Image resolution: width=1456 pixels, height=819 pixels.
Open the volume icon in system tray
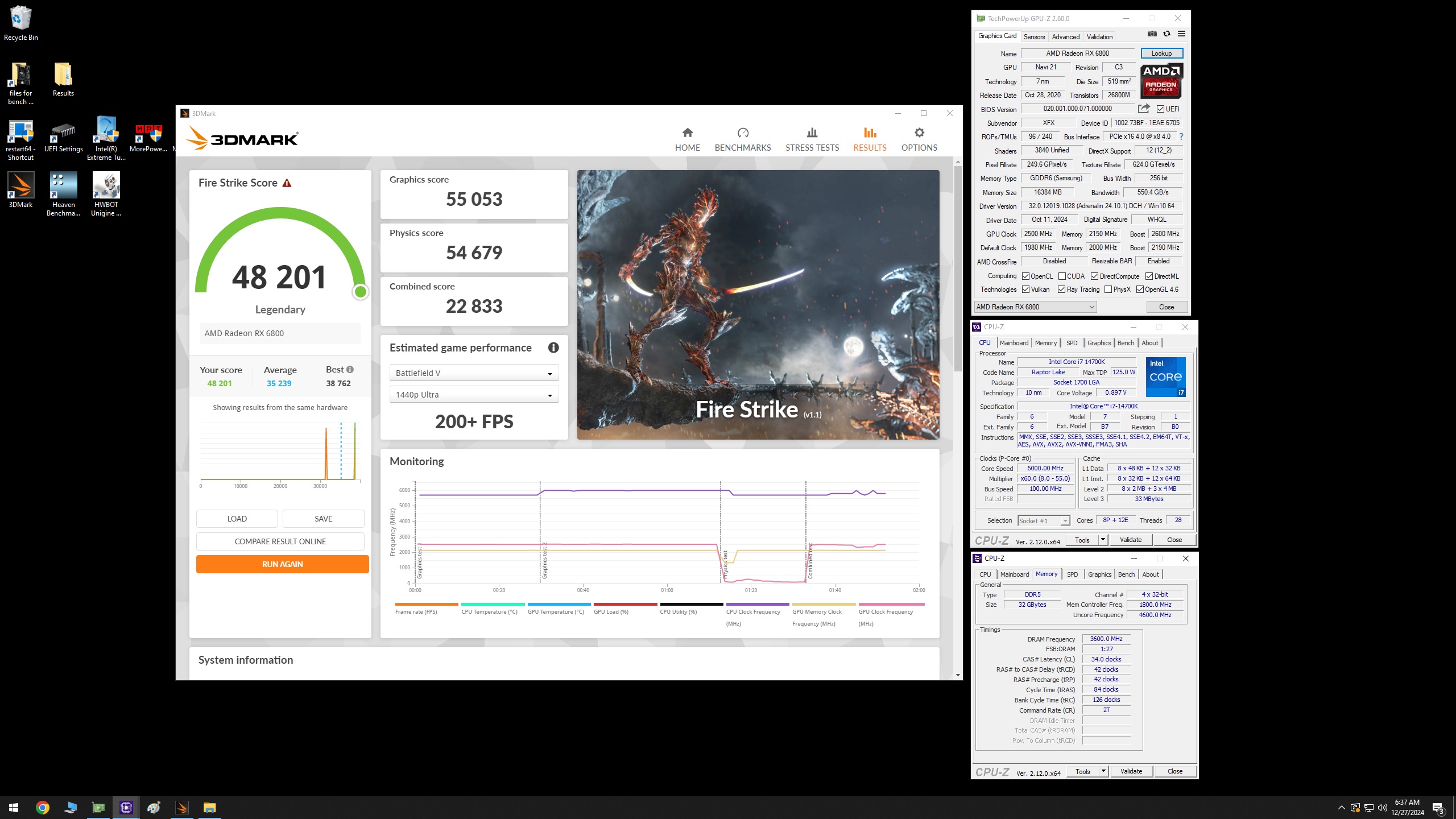pos(1382,808)
